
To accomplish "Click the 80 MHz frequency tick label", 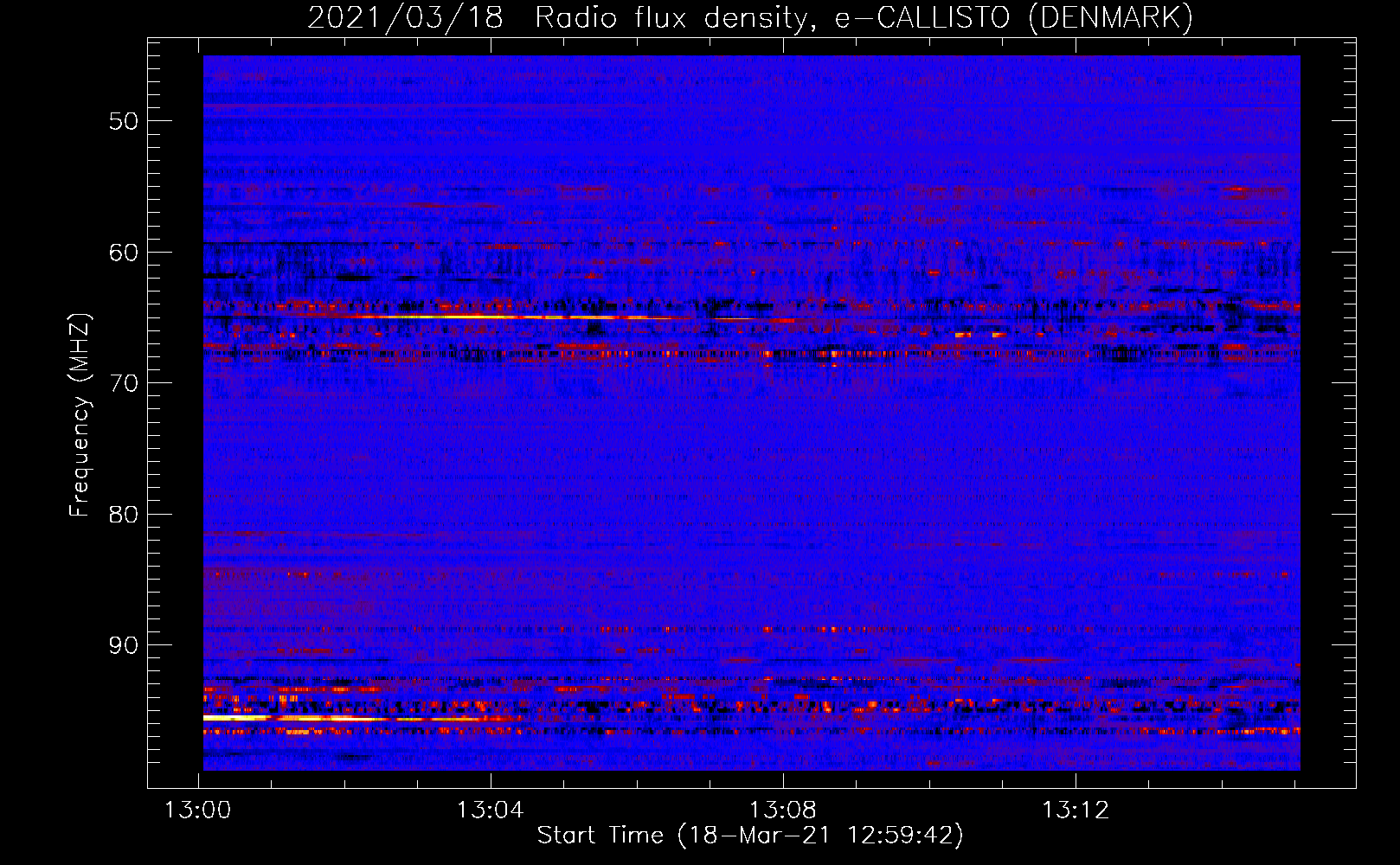I will click(124, 515).
